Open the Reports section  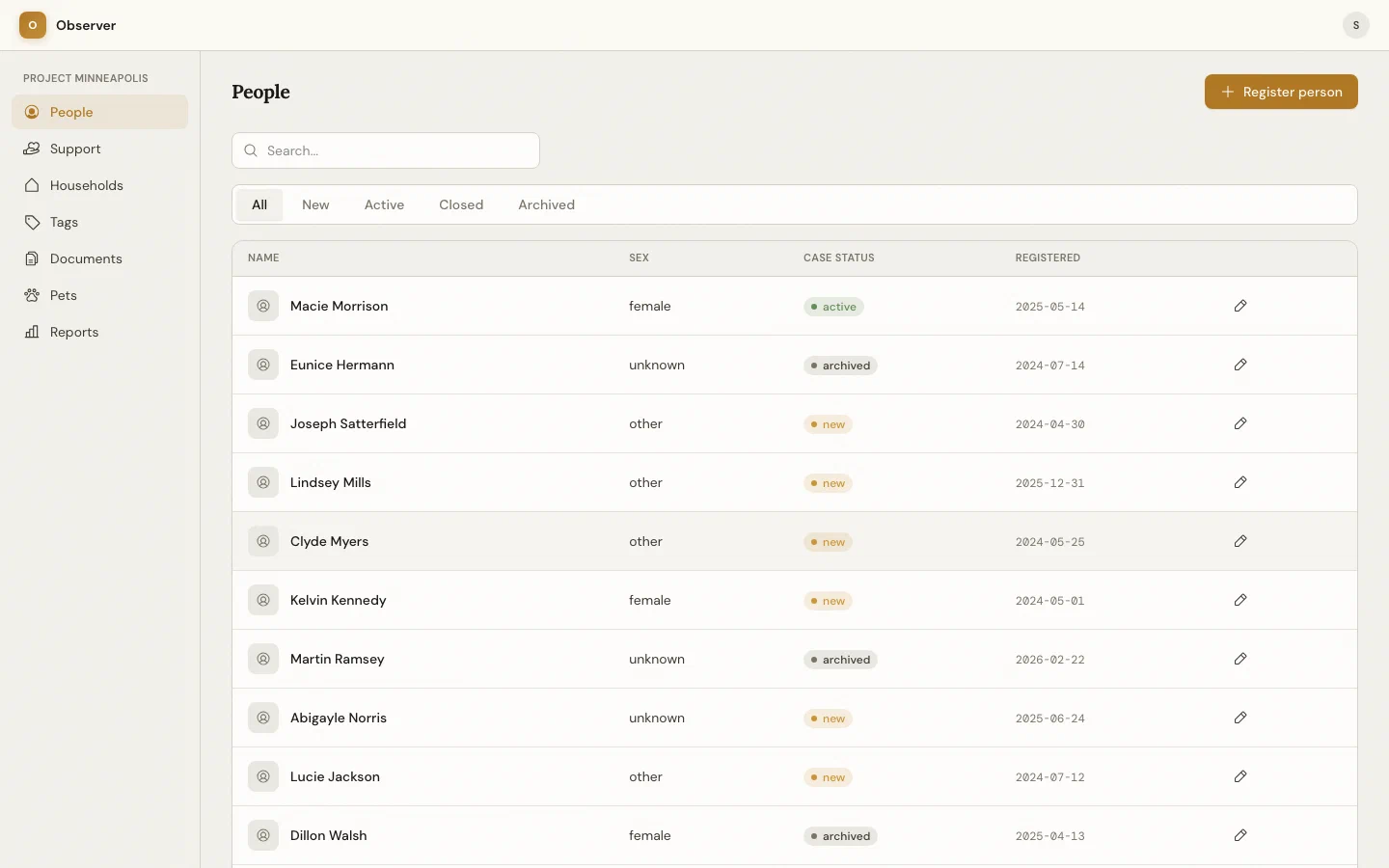pyautogui.click(x=71, y=332)
